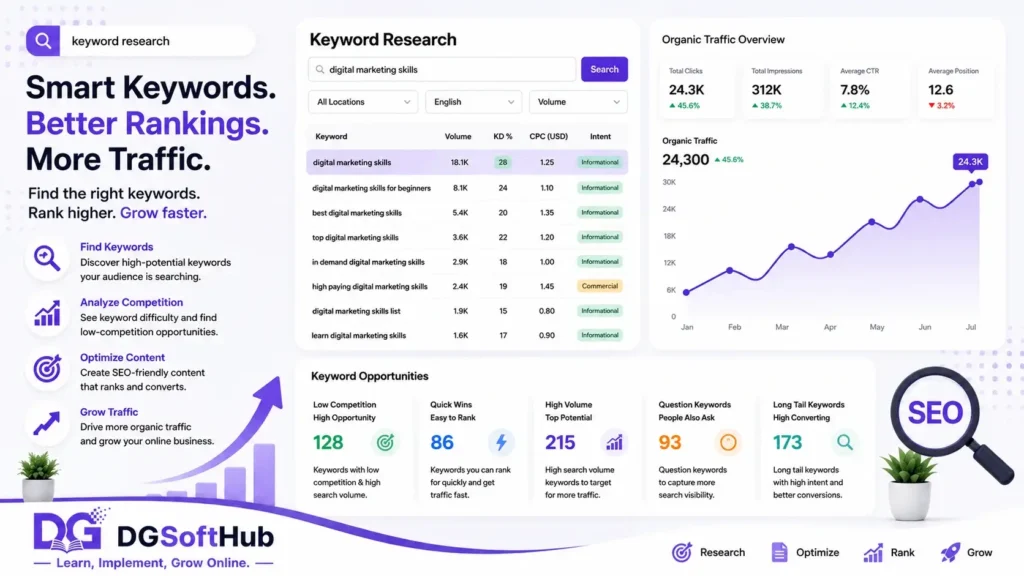Select 'learn digital marketing skills' keyword
This screenshot has height=576, width=1024.
click(359, 336)
